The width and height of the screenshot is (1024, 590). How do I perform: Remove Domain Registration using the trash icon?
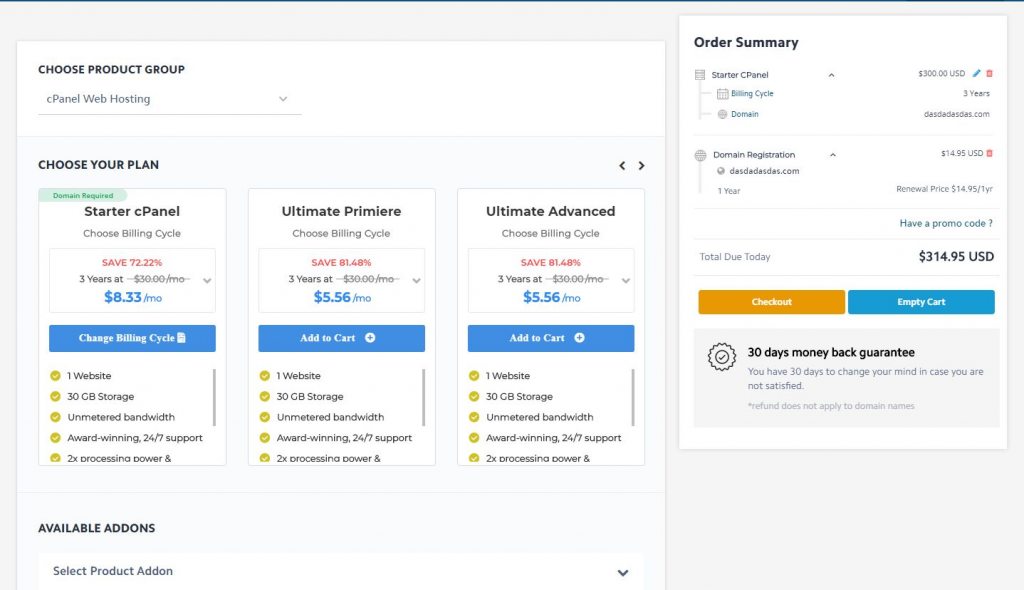coord(990,153)
